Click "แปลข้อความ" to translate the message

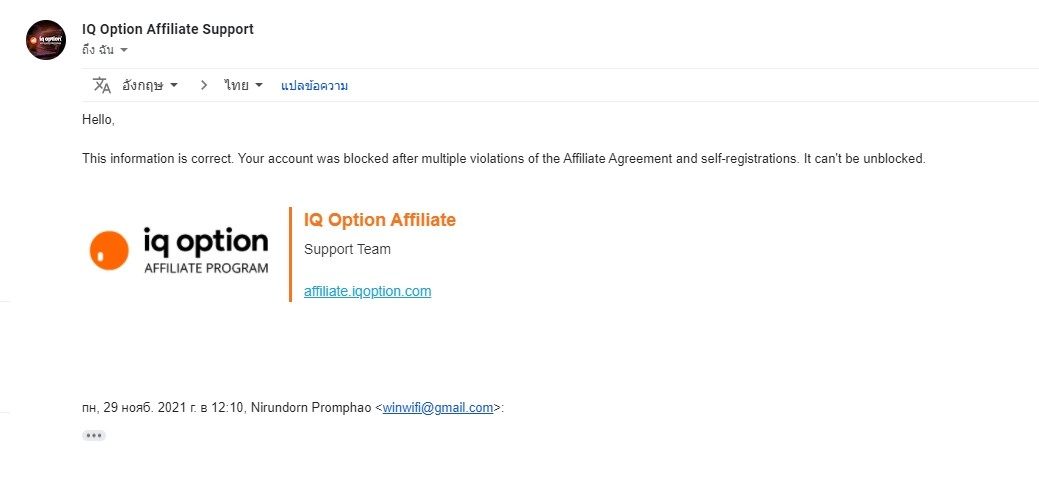(x=314, y=86)
